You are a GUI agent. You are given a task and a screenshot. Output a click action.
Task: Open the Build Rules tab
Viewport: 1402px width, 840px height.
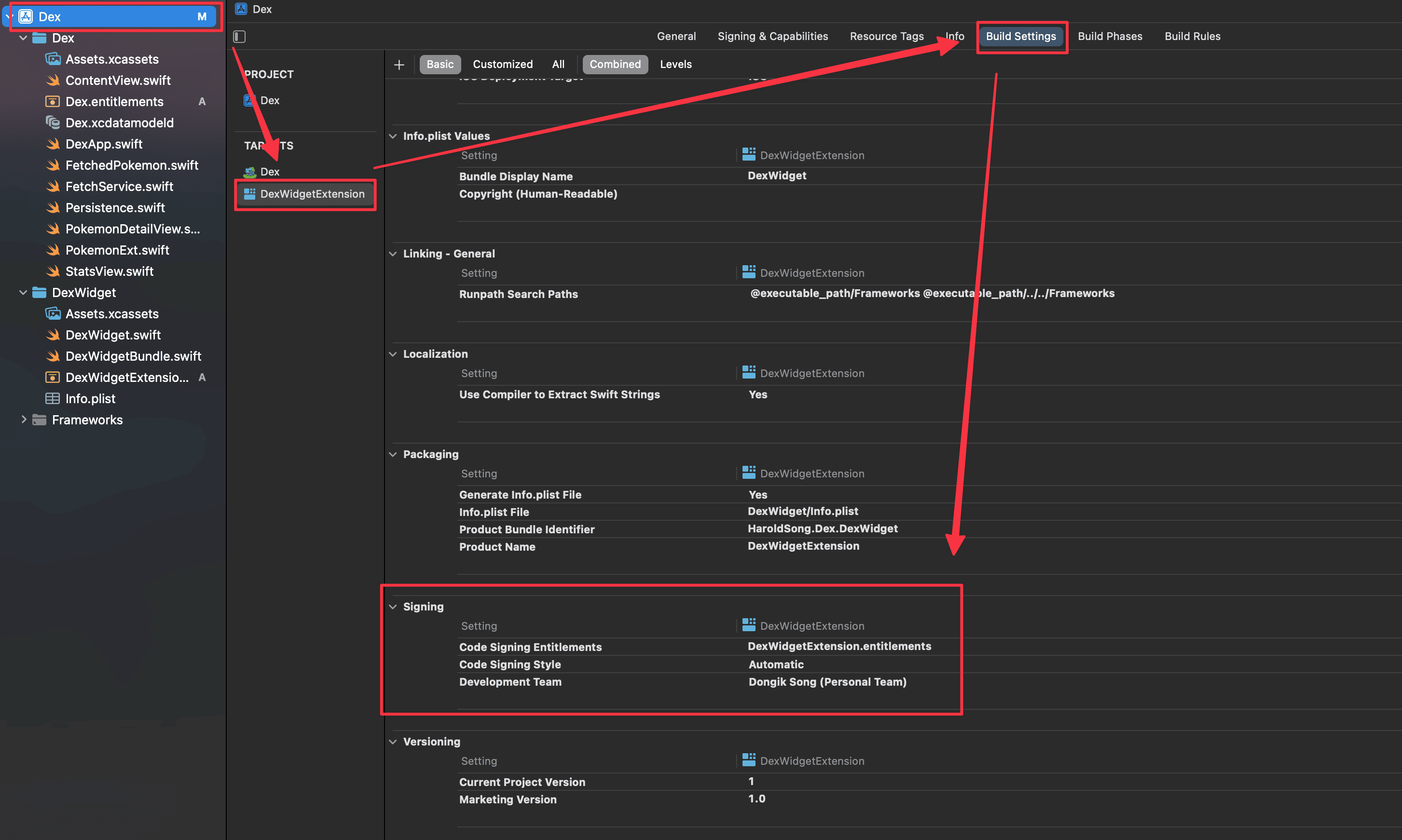(x=1193, y=36)
